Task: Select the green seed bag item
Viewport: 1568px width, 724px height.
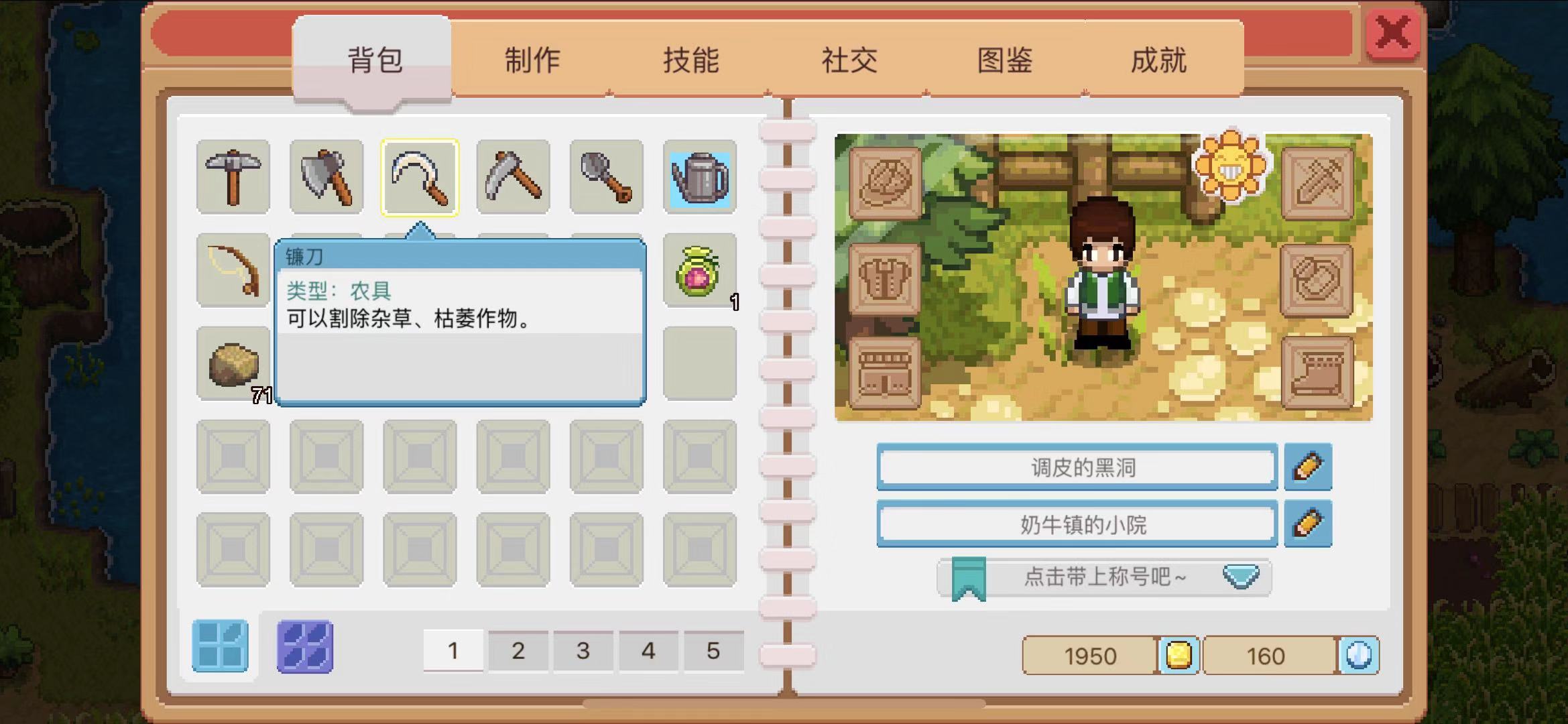Action: tap(699, 270)
